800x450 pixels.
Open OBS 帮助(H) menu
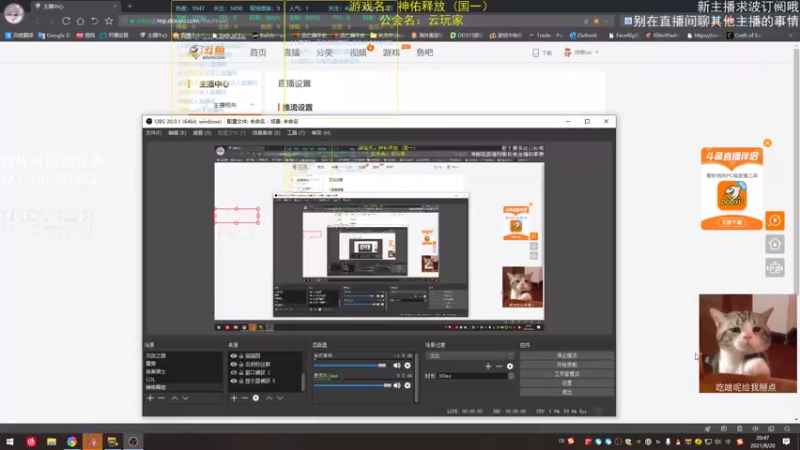(321, 133)
